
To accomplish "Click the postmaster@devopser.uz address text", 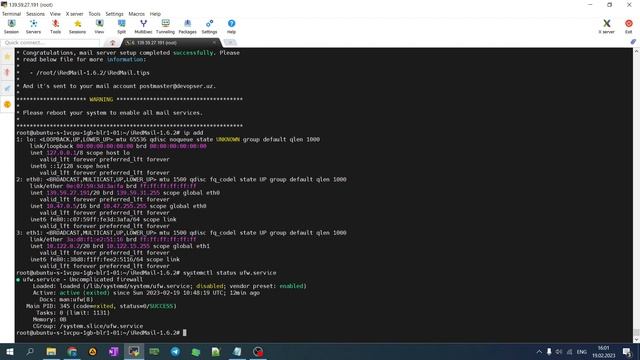I will pos(176,86).
